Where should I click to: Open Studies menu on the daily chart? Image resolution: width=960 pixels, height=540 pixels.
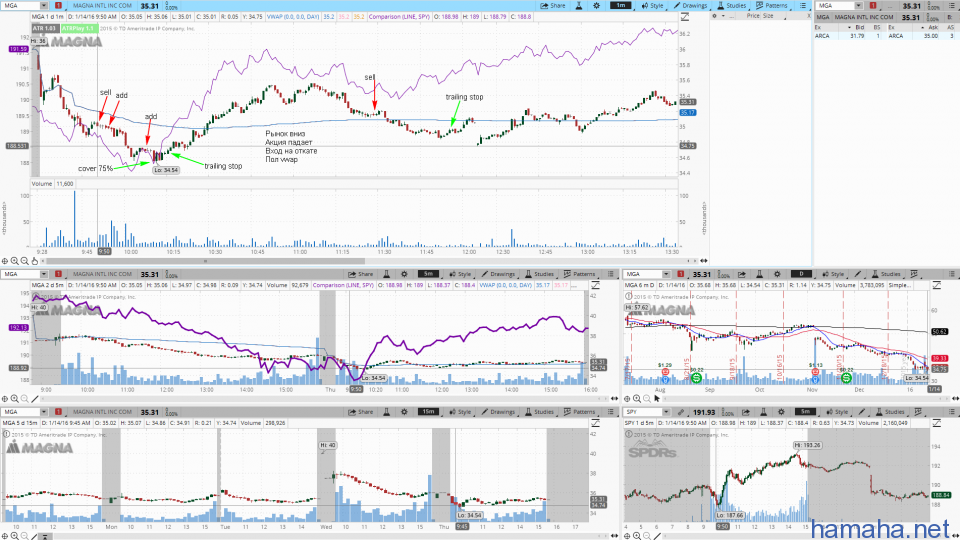[x=887, y=274]
